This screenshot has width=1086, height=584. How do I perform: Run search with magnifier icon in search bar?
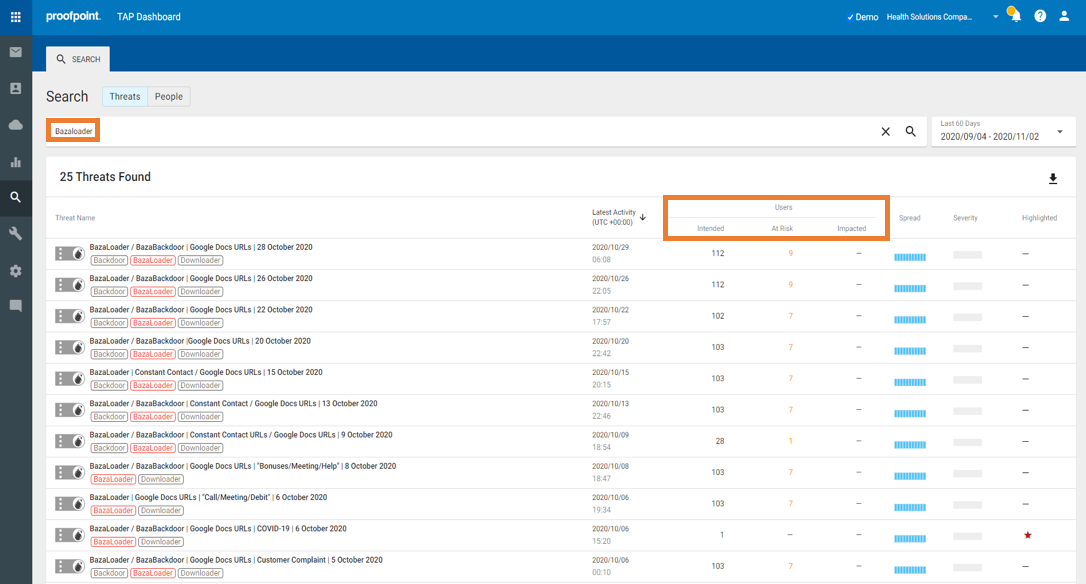[x=911, y=132]
